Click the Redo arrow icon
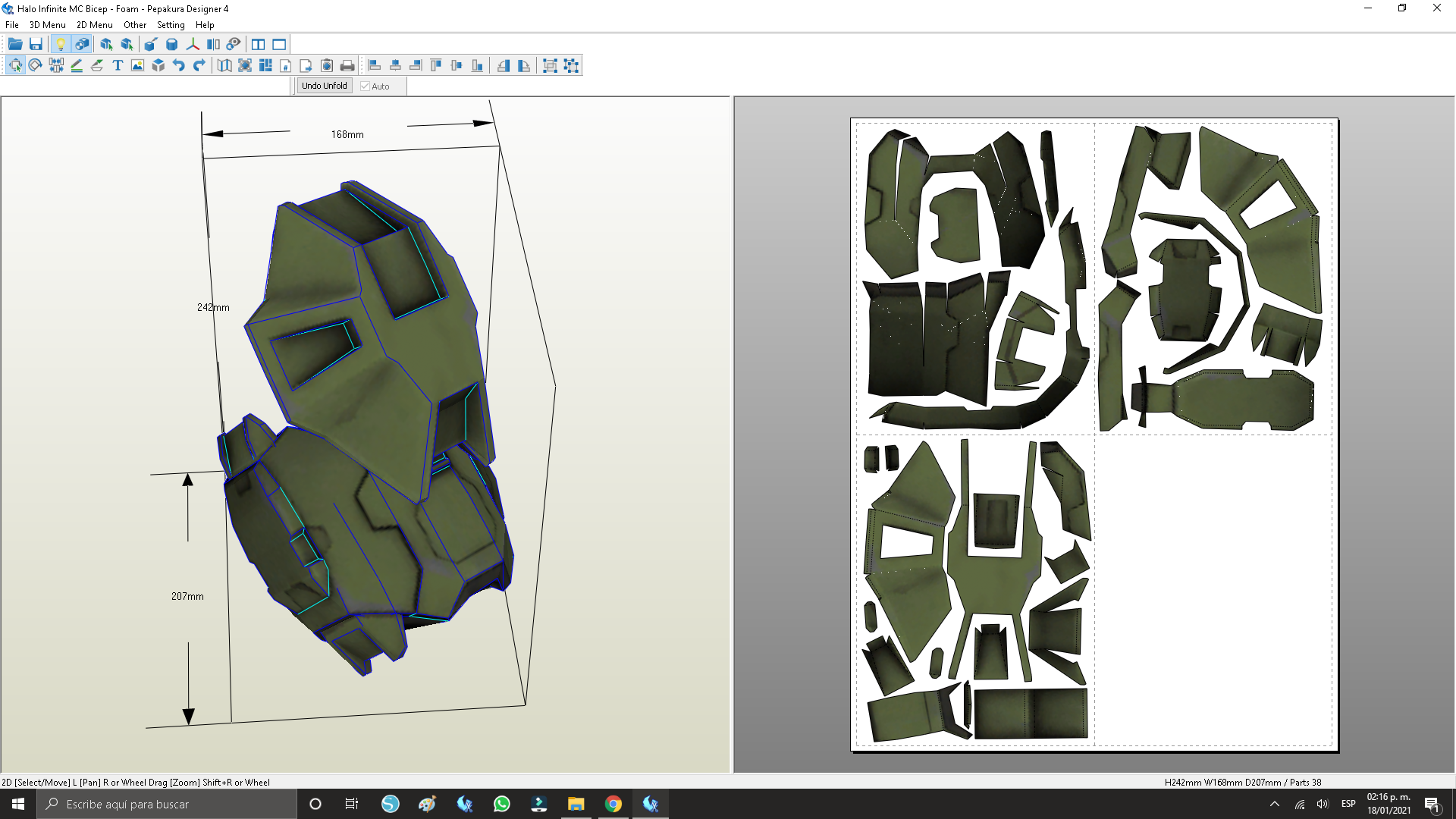Image resolution: width=1456 pixels, height=819 pixels. pos(199,65)
